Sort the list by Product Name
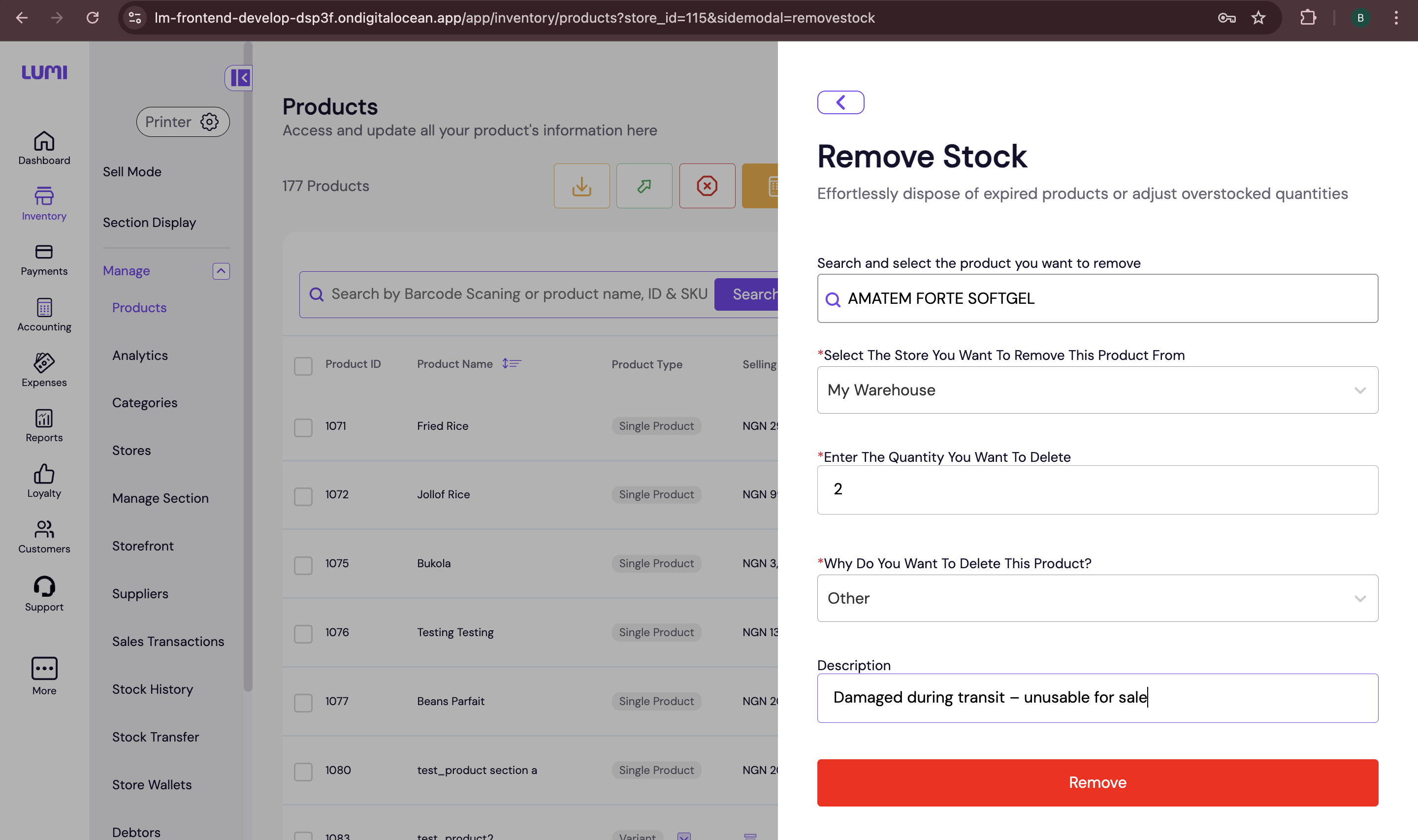Image resolution: width=1418 pixels, height=840 pixels. [x=512, y=363]
